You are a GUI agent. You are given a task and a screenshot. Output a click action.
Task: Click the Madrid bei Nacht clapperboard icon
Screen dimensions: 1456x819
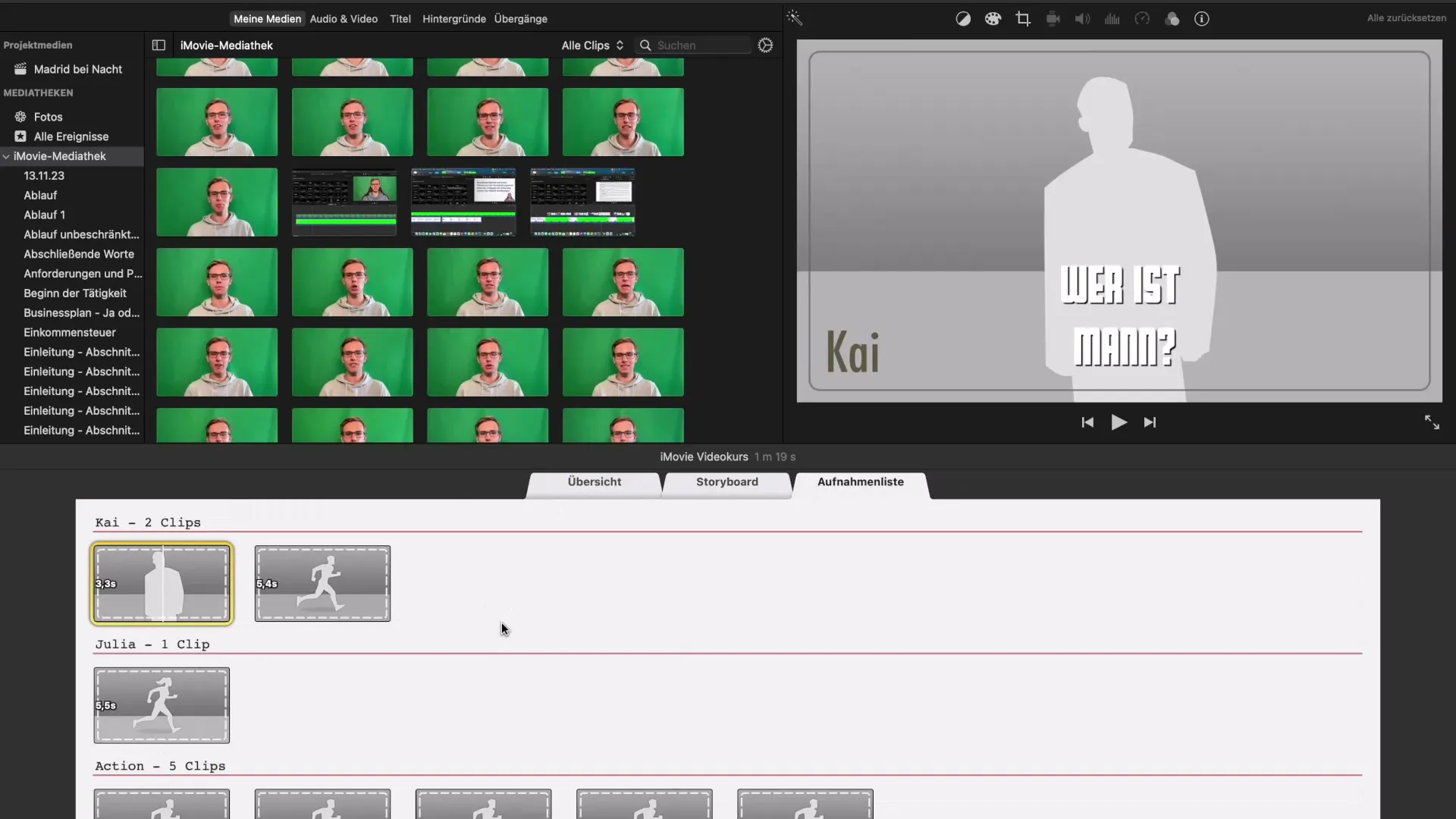click(20, 69)
